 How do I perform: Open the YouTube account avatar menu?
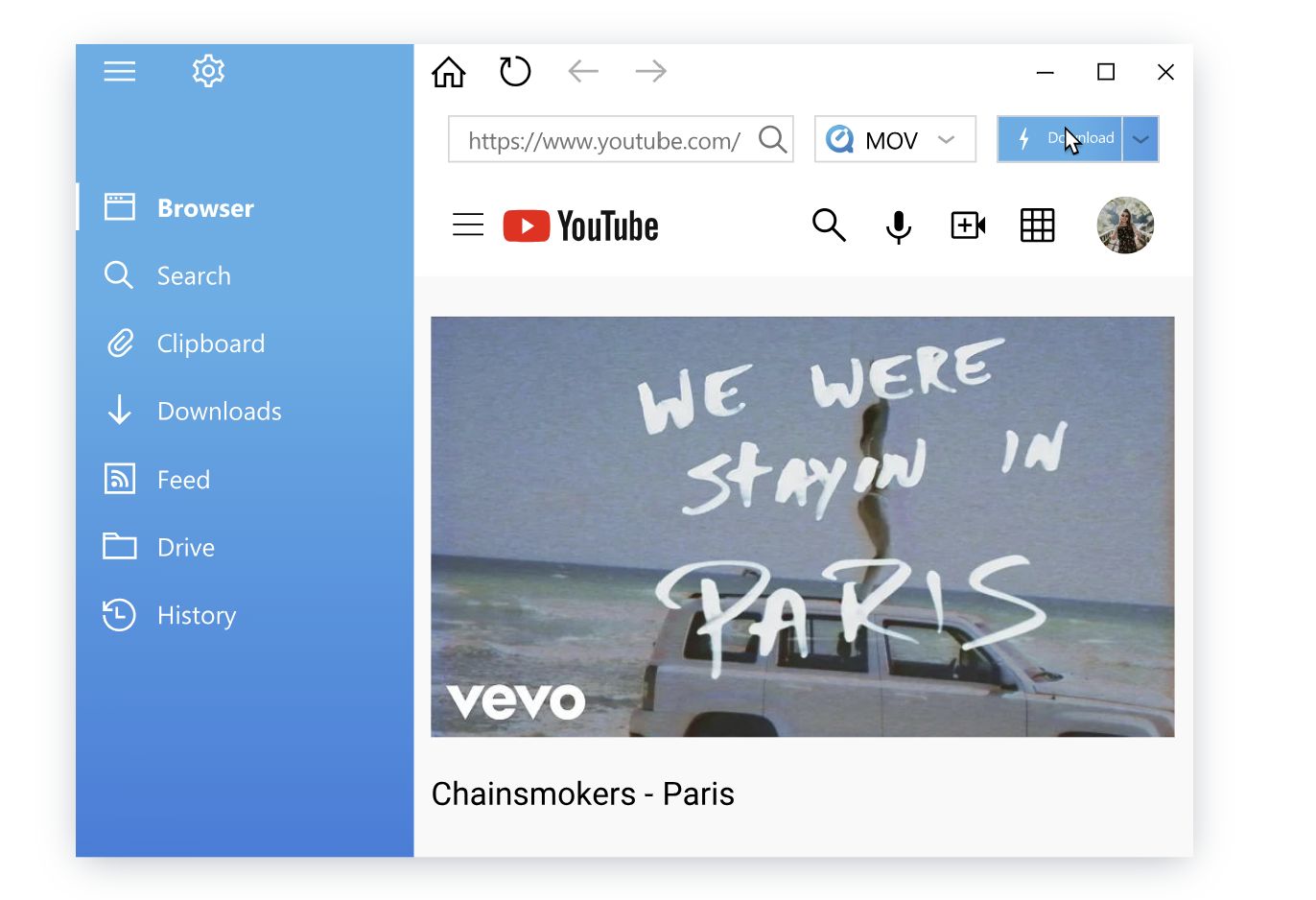[x=1125, y=225]
